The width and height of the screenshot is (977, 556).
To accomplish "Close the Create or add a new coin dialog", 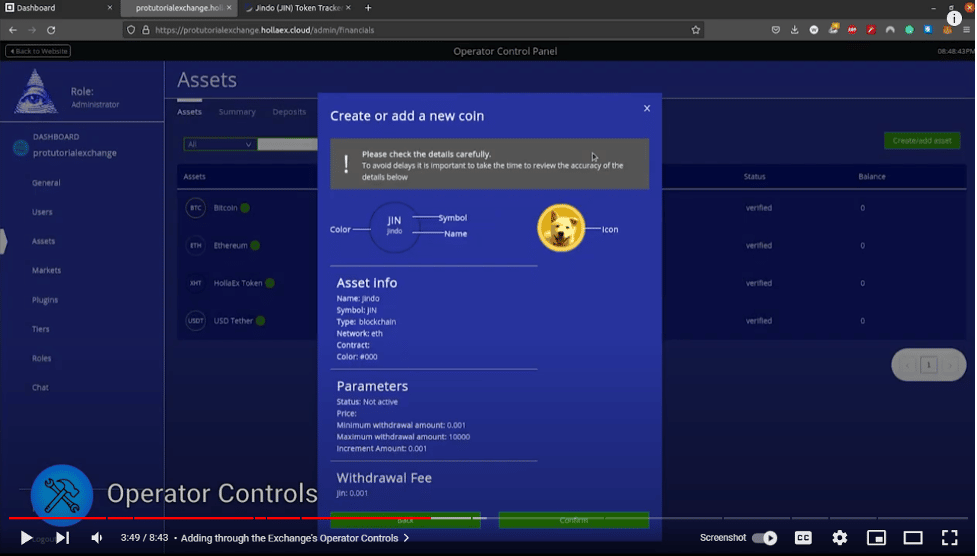I will 647,108.
